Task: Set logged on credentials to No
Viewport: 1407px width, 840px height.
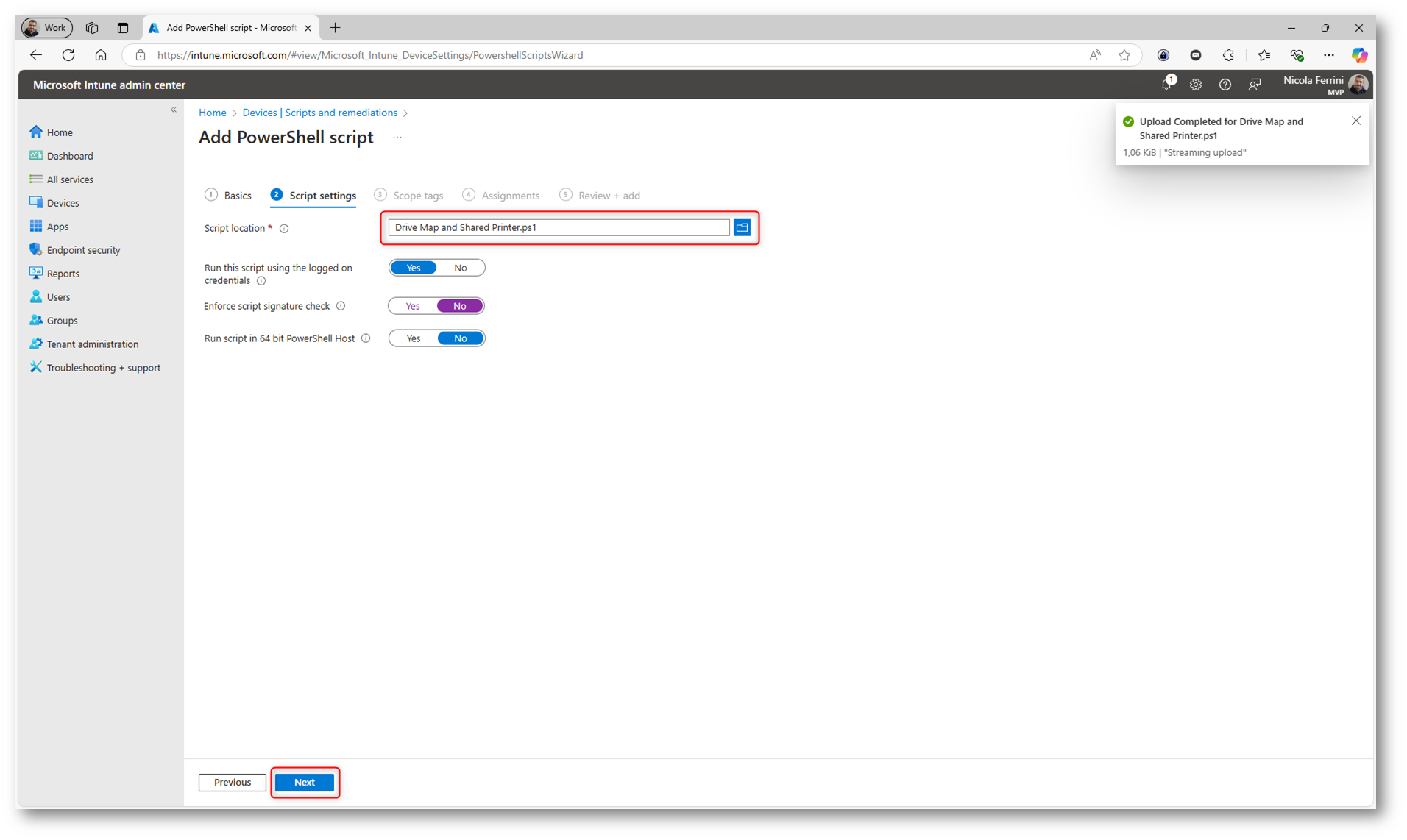Action: tap(461, 268)
